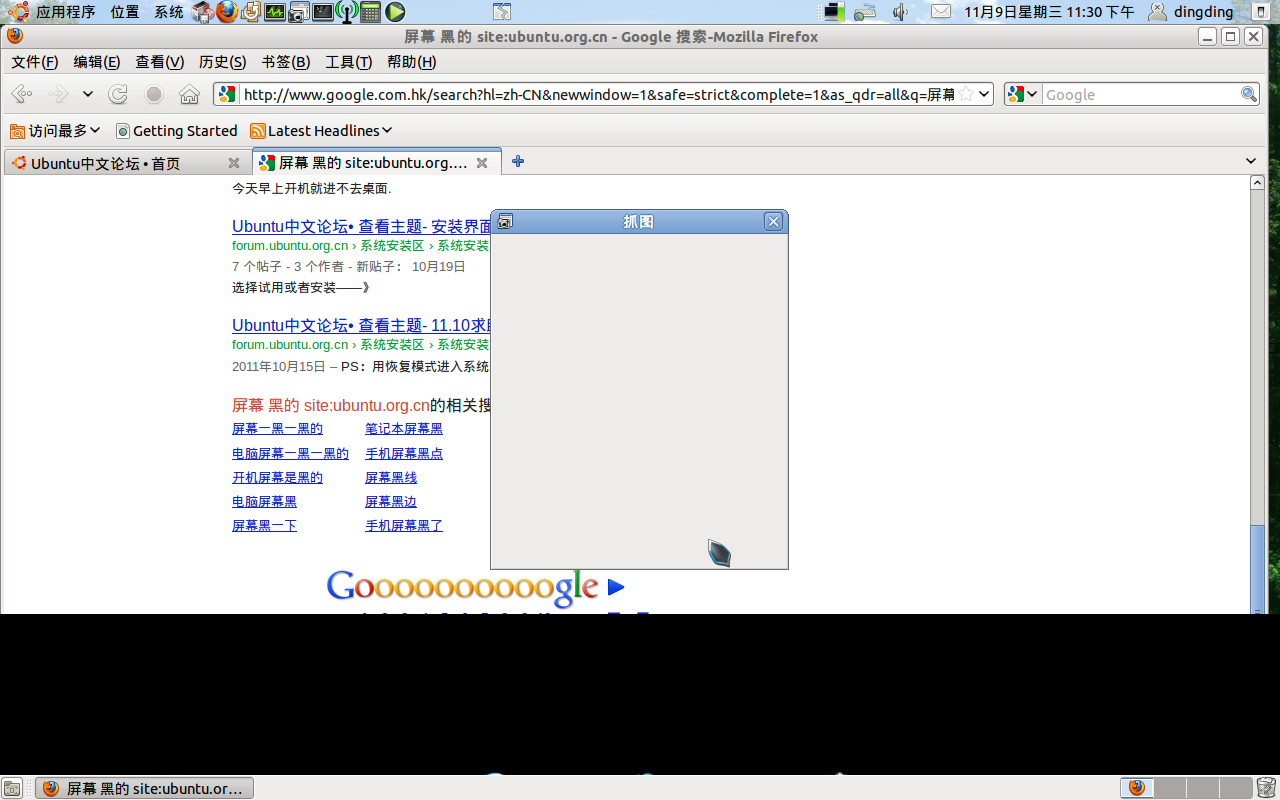Reload the page with refresh icon
1280x800 pixels.
[118, 94]
